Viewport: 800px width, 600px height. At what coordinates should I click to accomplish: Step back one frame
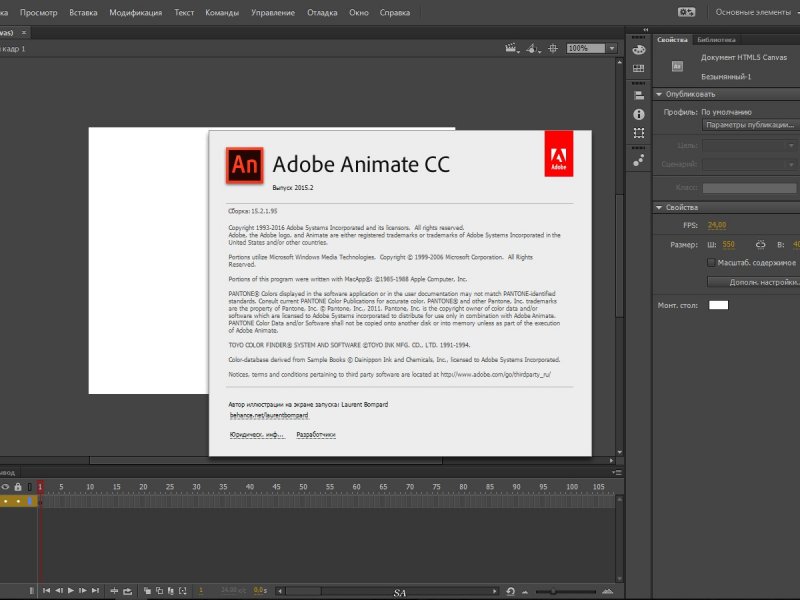tap(59, 591)
